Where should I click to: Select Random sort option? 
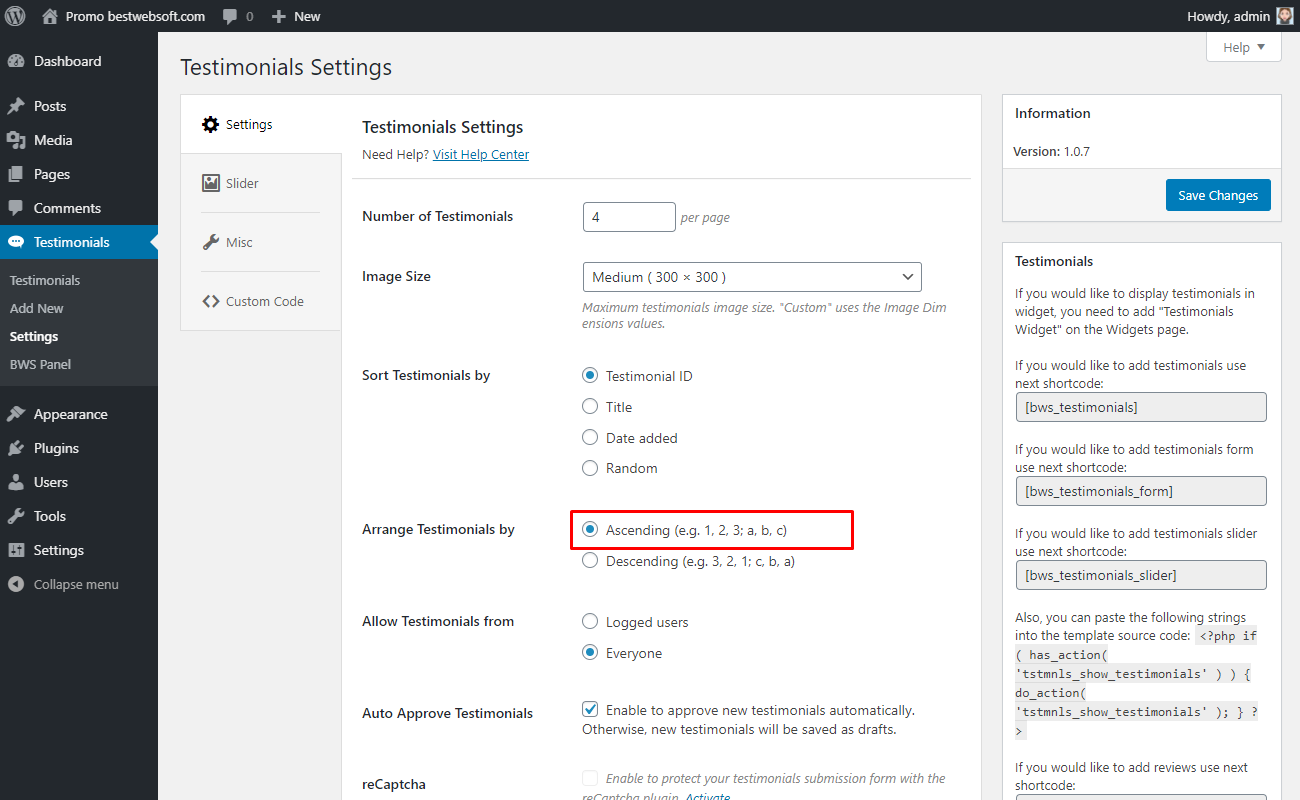(590, 467)
